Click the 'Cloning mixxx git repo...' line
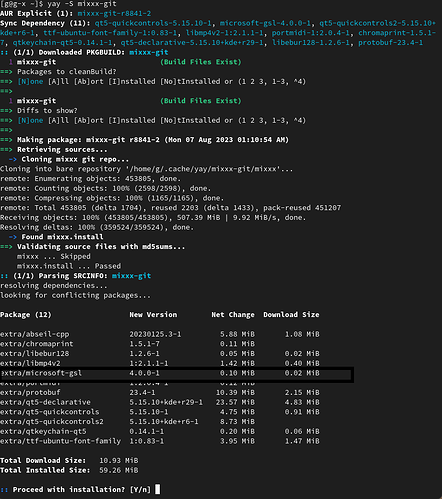Viewport: 442px width, 499px height. [75, 159]
